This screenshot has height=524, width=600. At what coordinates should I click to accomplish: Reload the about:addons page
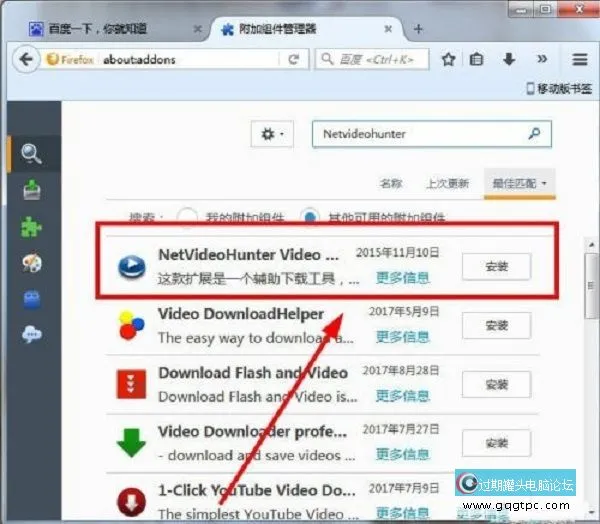click(x=293, y=59)
